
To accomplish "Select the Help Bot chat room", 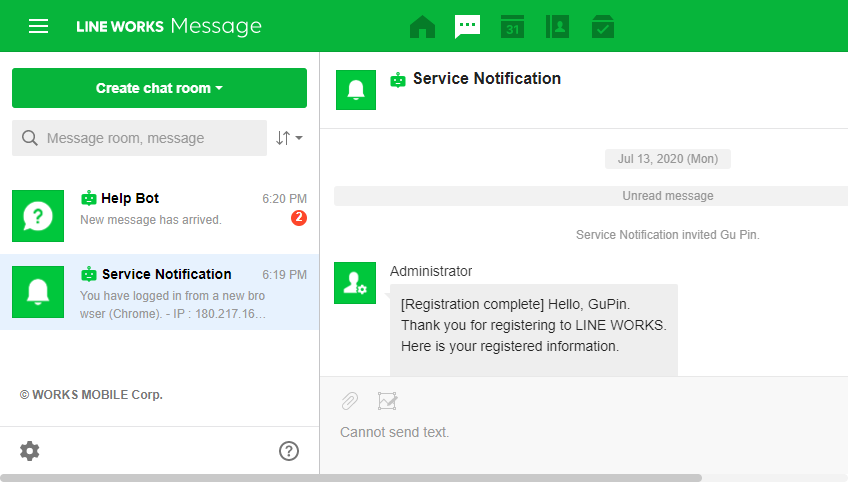I will coord(160,215).
